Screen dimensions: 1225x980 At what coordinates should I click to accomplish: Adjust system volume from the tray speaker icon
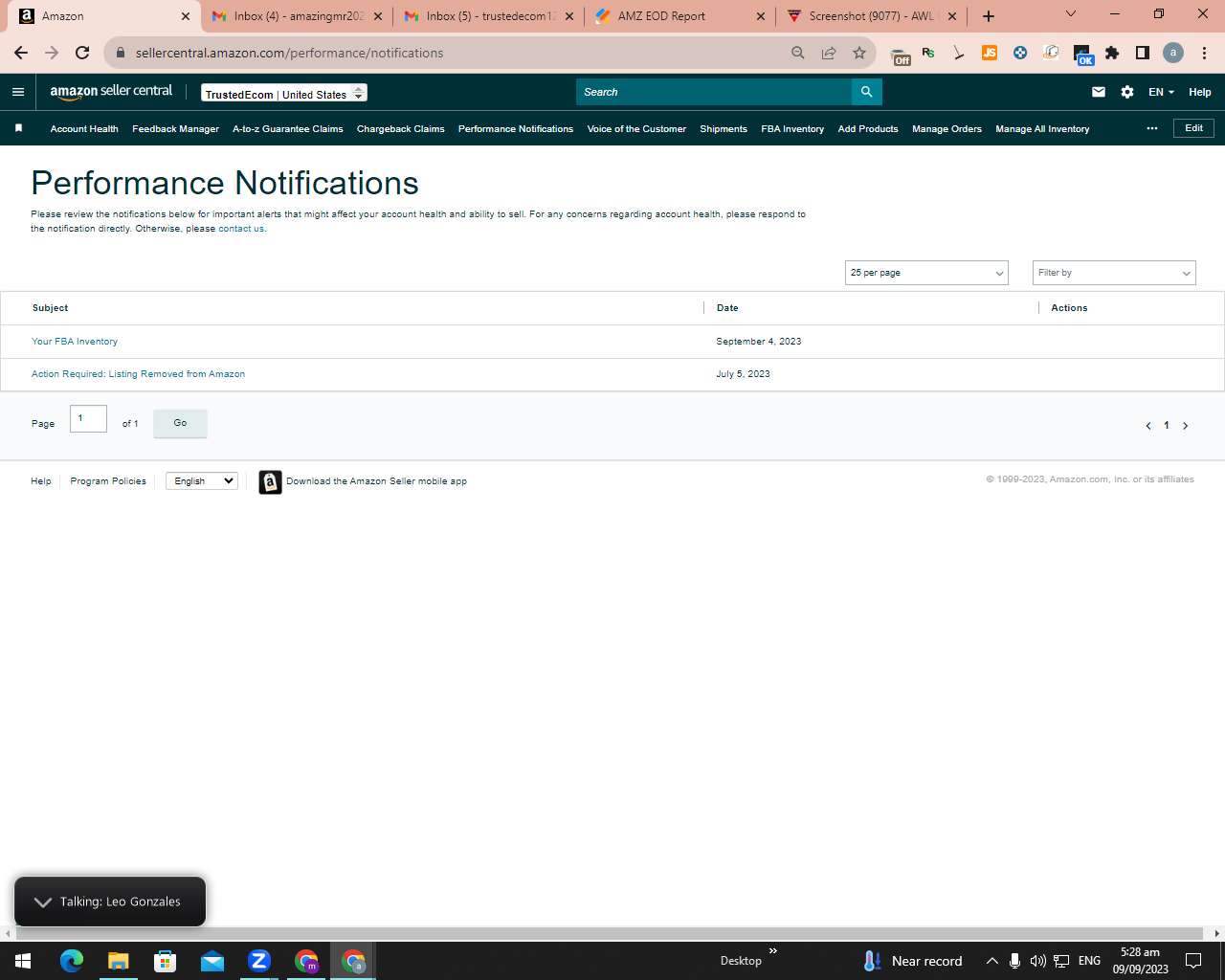click(1038, 961)
